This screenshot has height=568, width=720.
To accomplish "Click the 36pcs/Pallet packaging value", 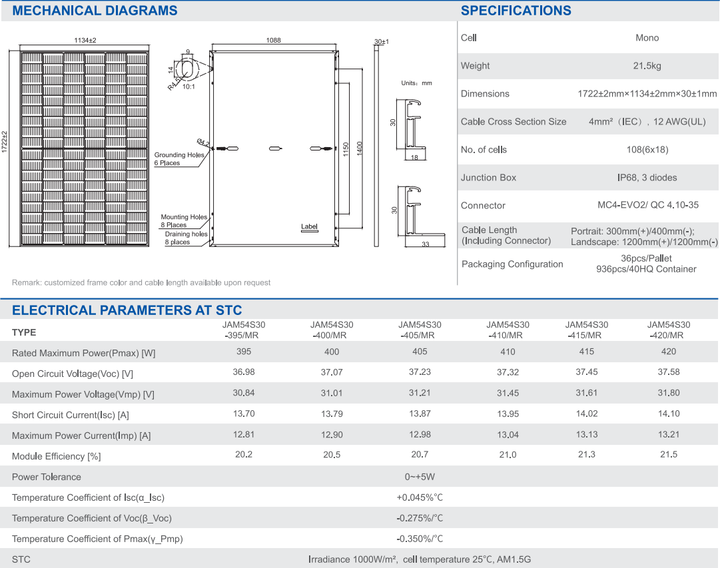I will tap(646, 258).
